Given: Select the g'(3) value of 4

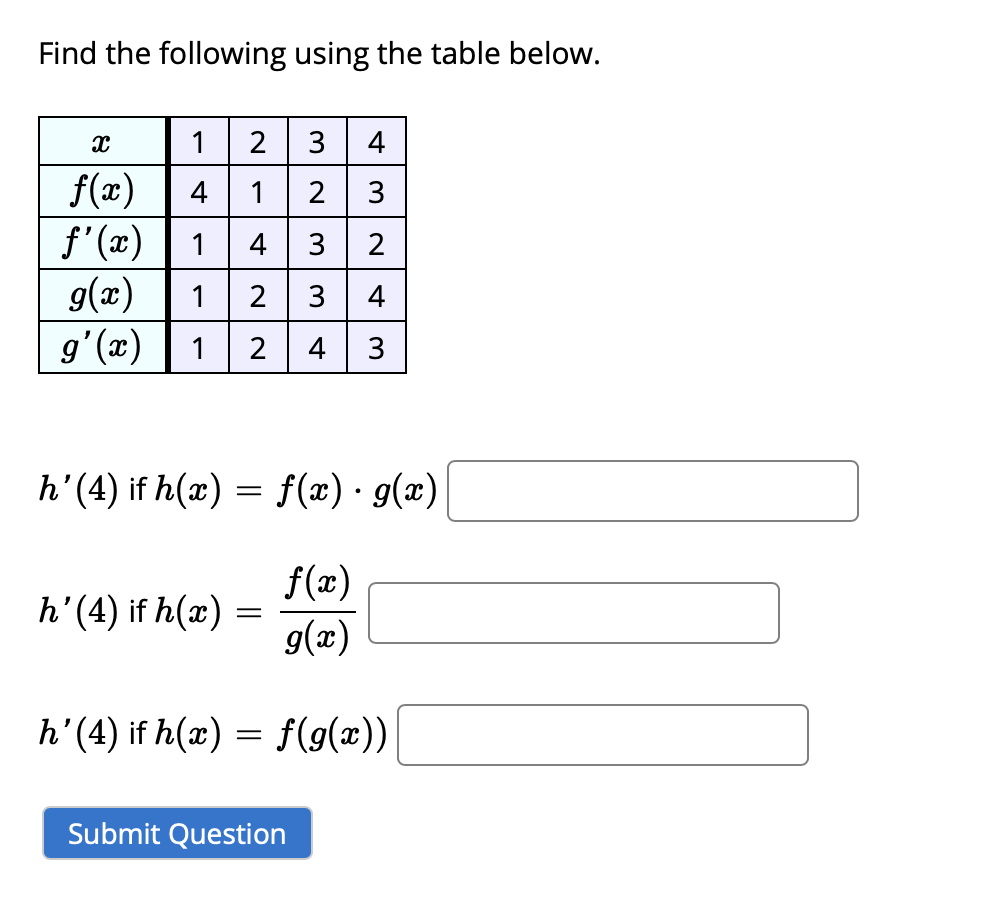Looking at the screenshot, I should [316, 345].
